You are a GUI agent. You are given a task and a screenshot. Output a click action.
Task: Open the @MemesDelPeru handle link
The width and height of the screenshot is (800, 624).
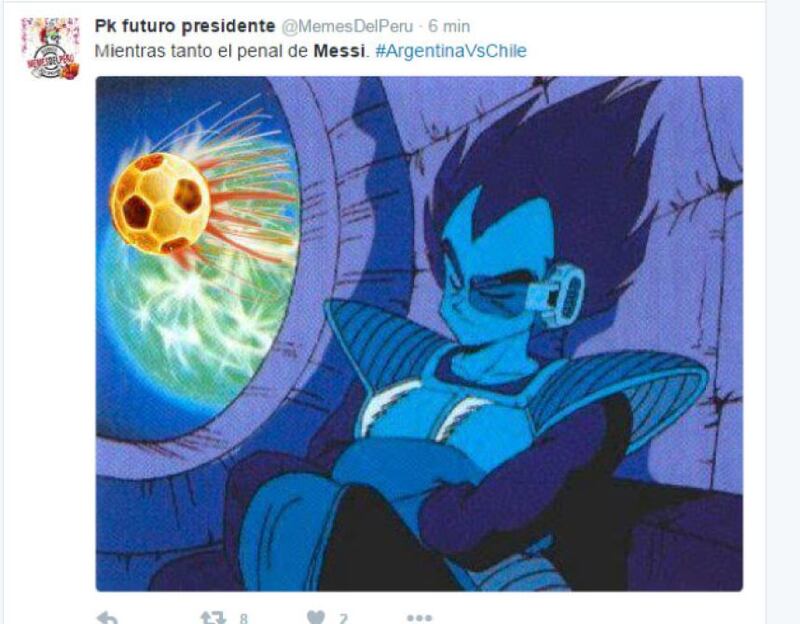(347, 26)
